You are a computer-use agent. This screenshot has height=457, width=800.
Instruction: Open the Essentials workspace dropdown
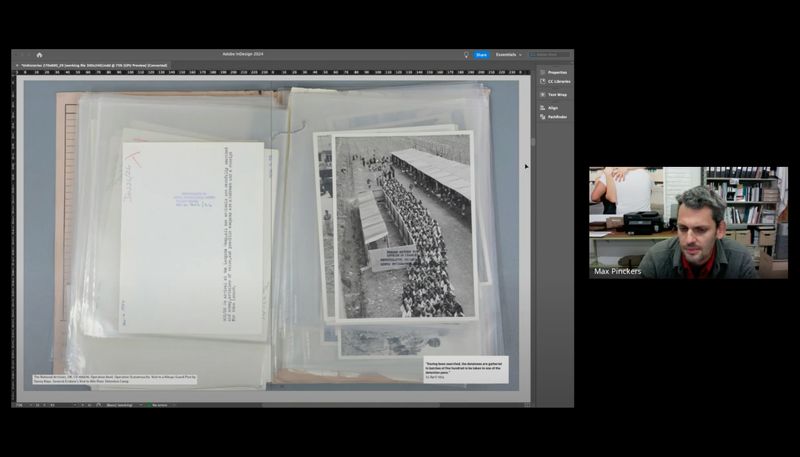pyautogui.click(x=509, y=55)
